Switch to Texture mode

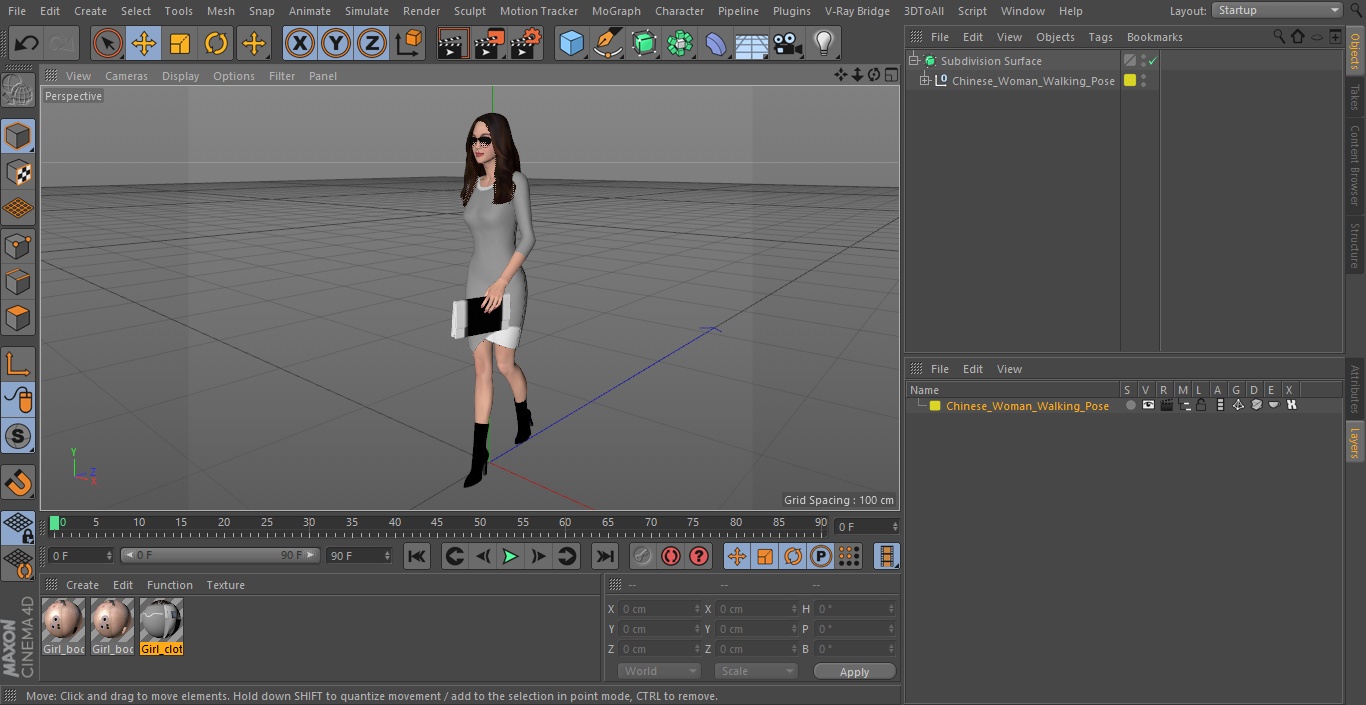[18, 172]
